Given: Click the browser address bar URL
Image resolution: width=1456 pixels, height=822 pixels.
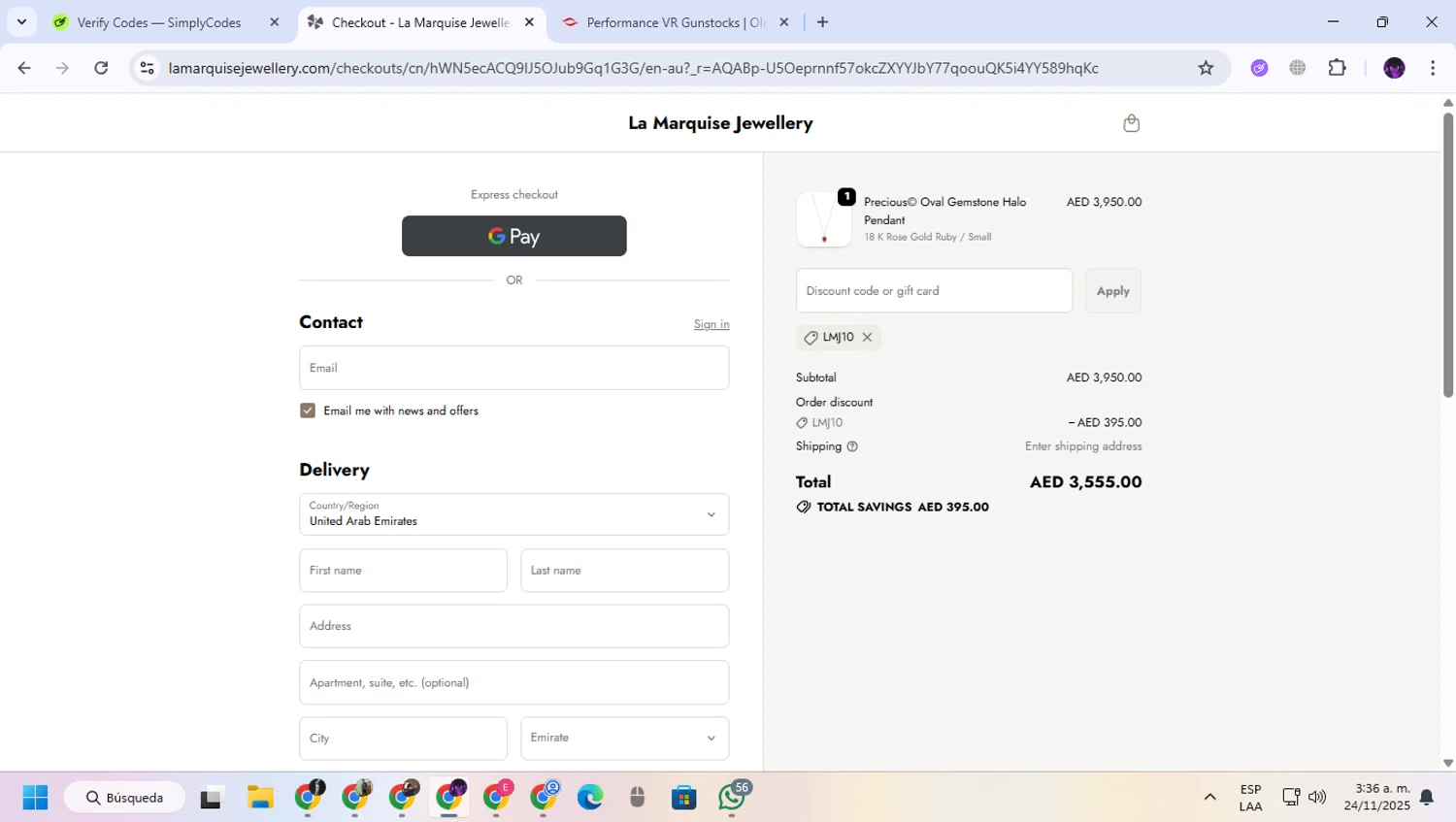Looking at the screenshot, I should point(633,68).
